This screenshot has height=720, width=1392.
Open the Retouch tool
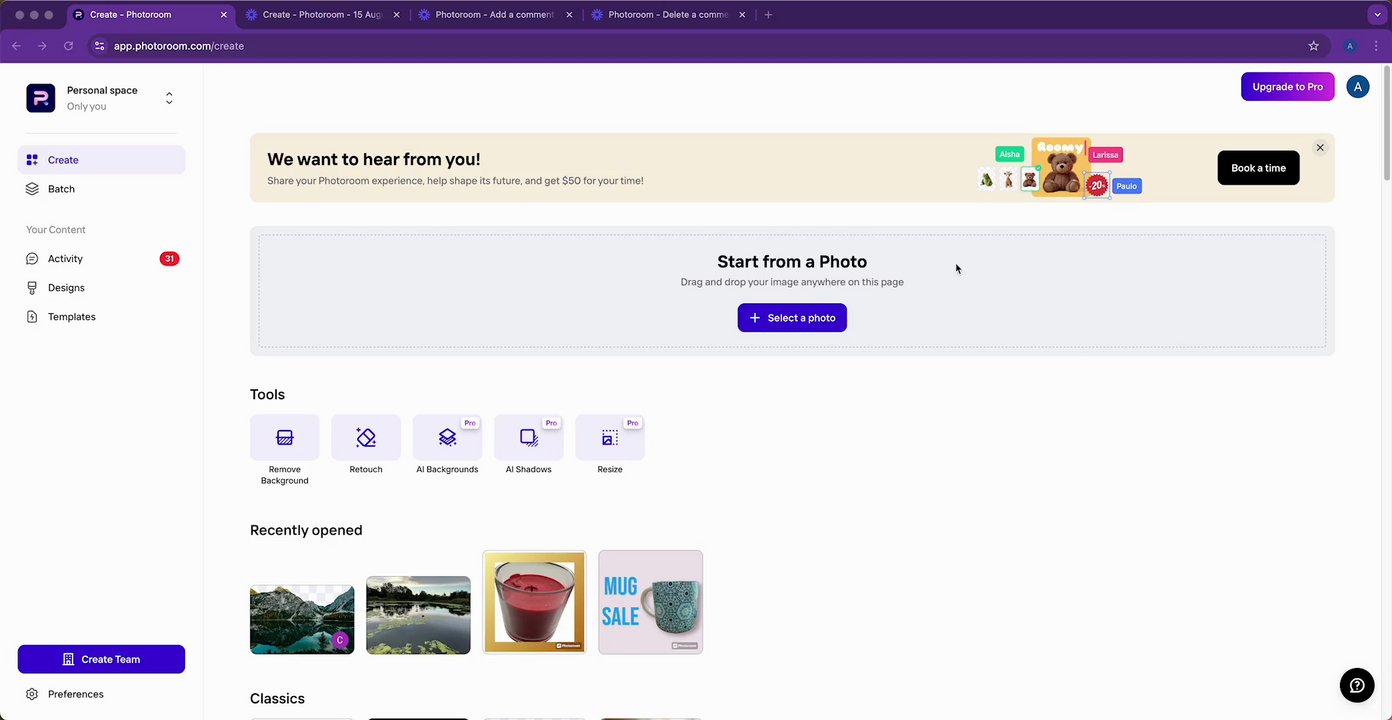click(x=366, y=446)
